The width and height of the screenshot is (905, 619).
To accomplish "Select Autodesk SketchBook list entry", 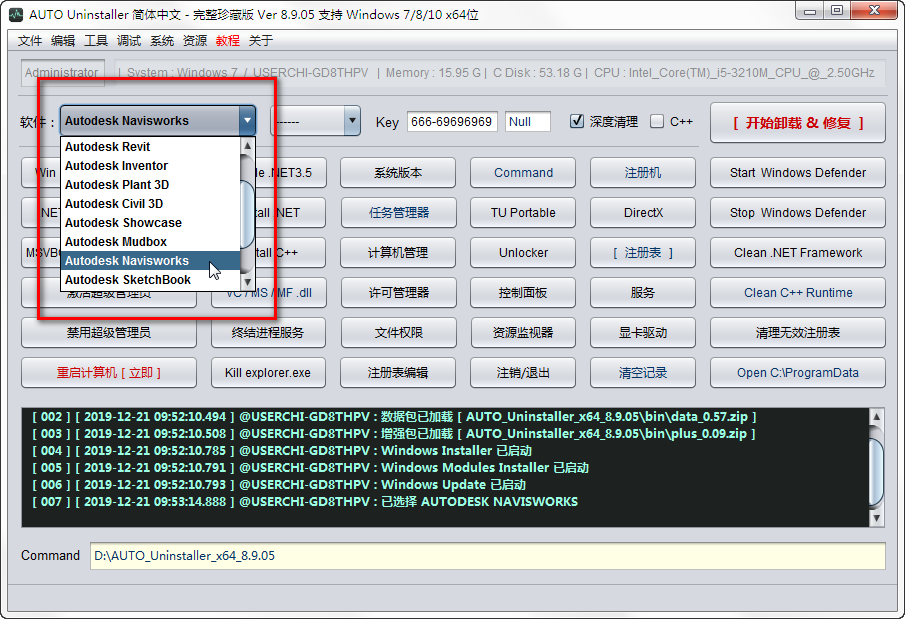I will 150,280.
